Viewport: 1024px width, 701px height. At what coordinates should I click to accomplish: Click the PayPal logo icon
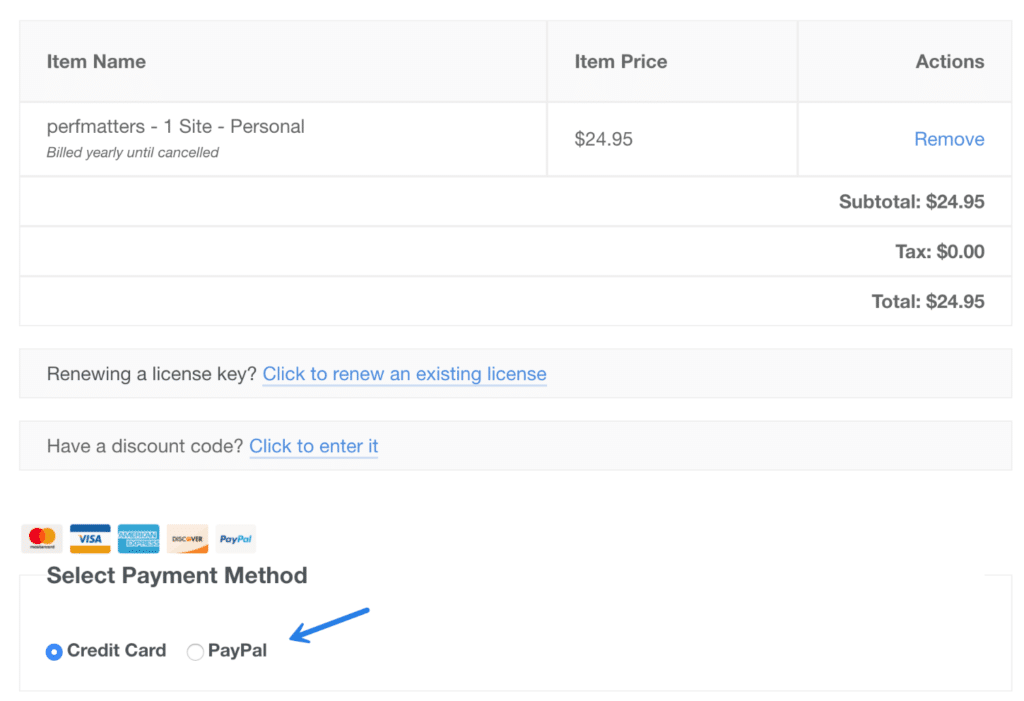[235, 538]
